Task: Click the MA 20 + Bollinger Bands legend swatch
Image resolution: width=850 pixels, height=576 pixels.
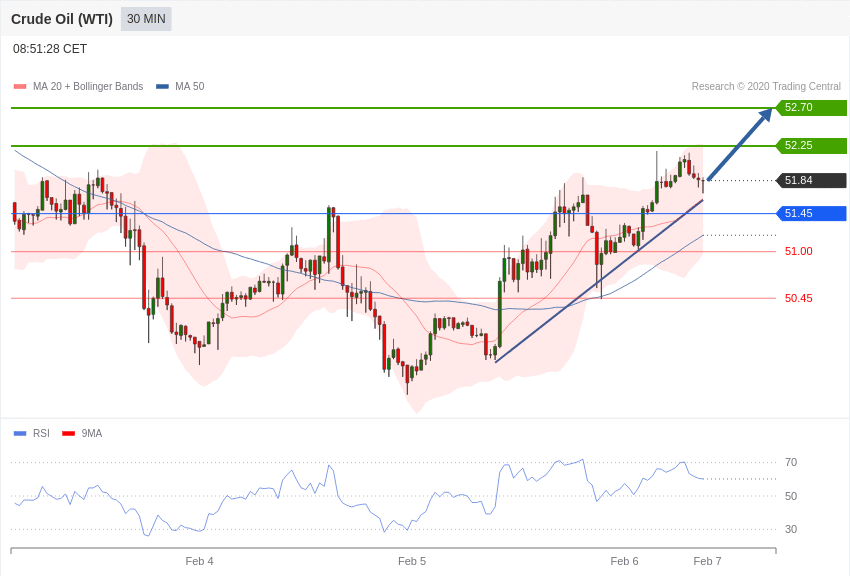Action: [x=20, y=87]
